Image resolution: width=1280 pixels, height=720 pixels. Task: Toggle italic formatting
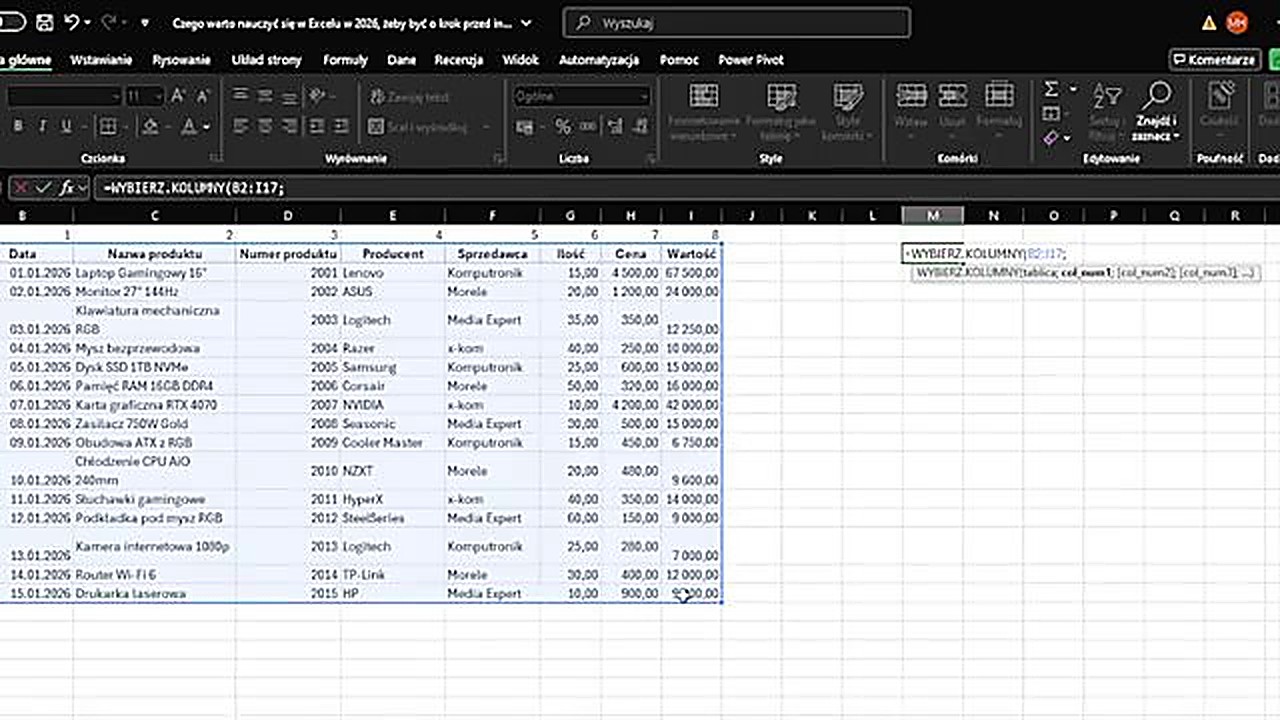42,127
